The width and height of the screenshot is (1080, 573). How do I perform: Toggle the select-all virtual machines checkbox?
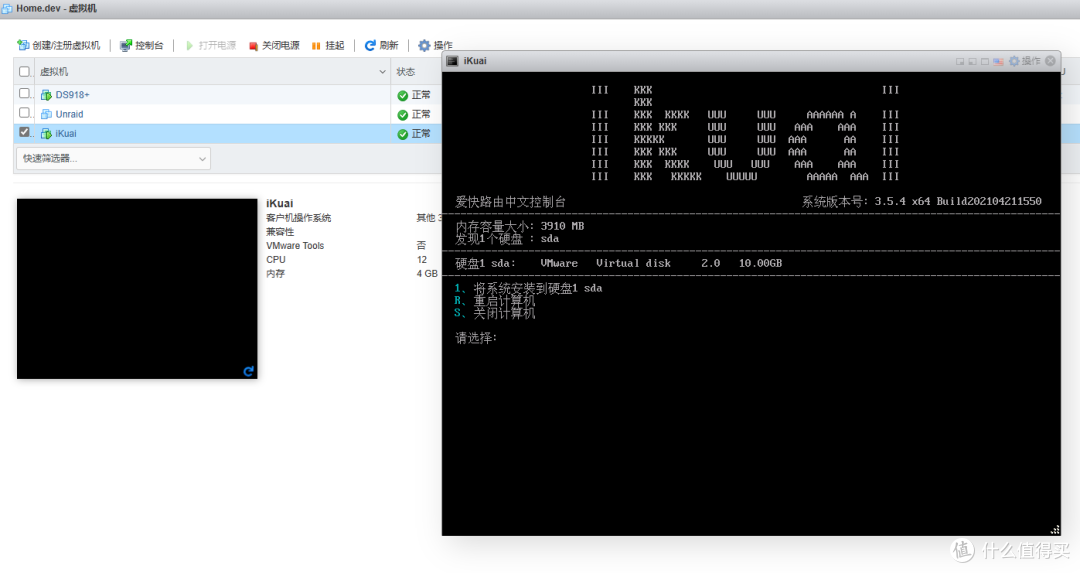pos(25,72)
